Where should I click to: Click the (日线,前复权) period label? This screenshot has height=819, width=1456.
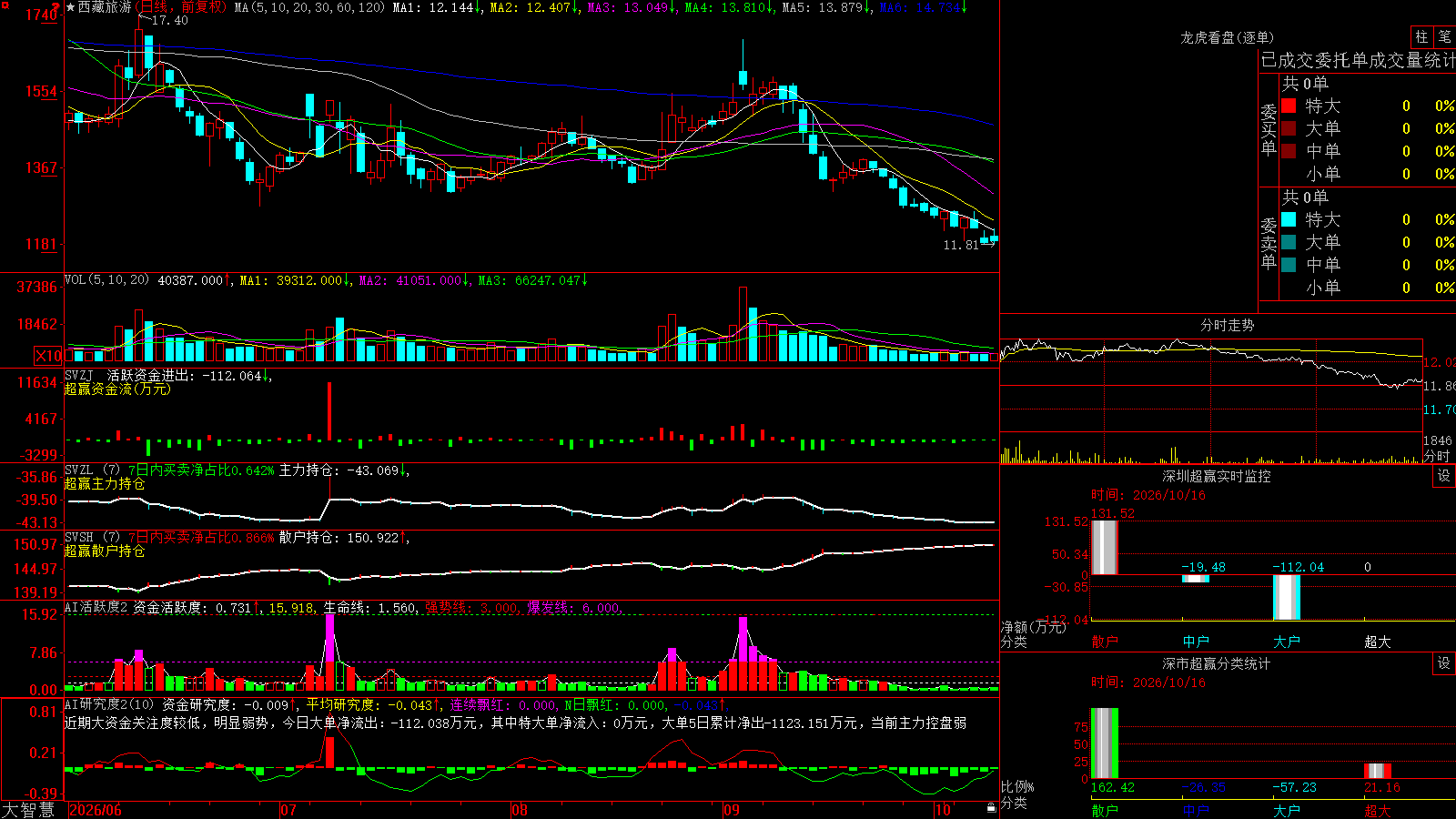point(180,7)
